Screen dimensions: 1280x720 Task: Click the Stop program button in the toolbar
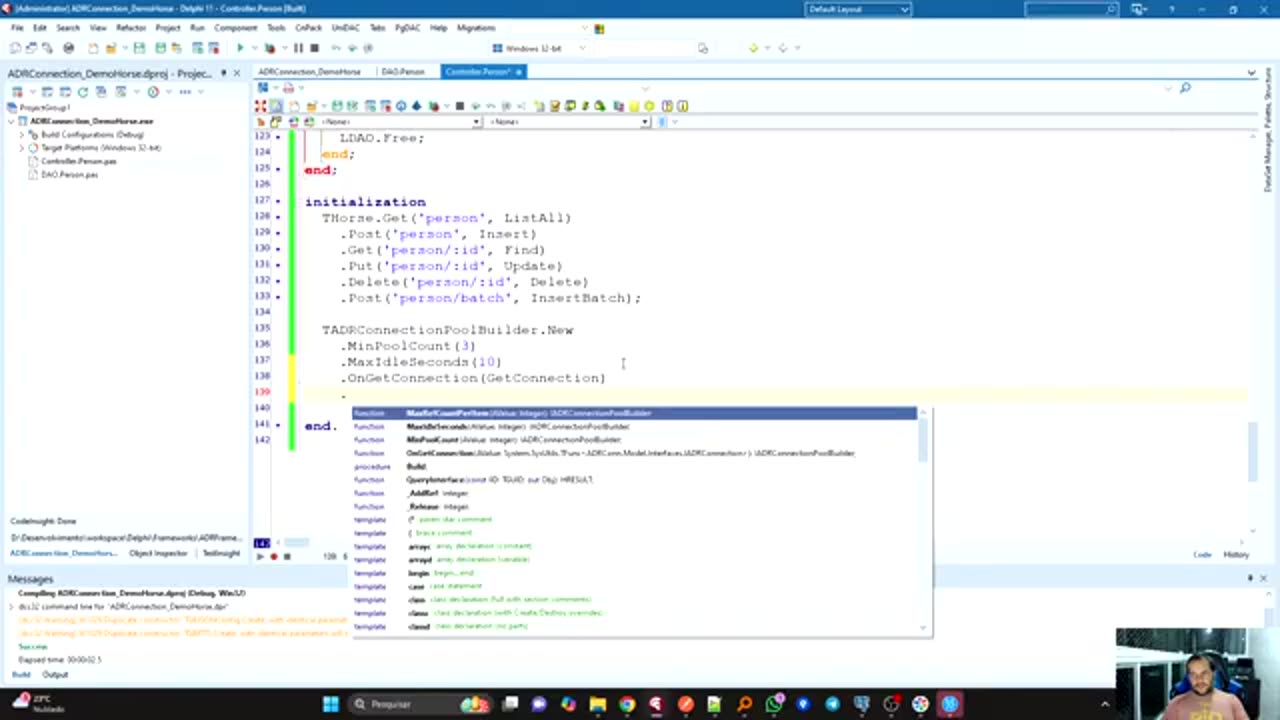pyautogui.click(x=314, y=48)
